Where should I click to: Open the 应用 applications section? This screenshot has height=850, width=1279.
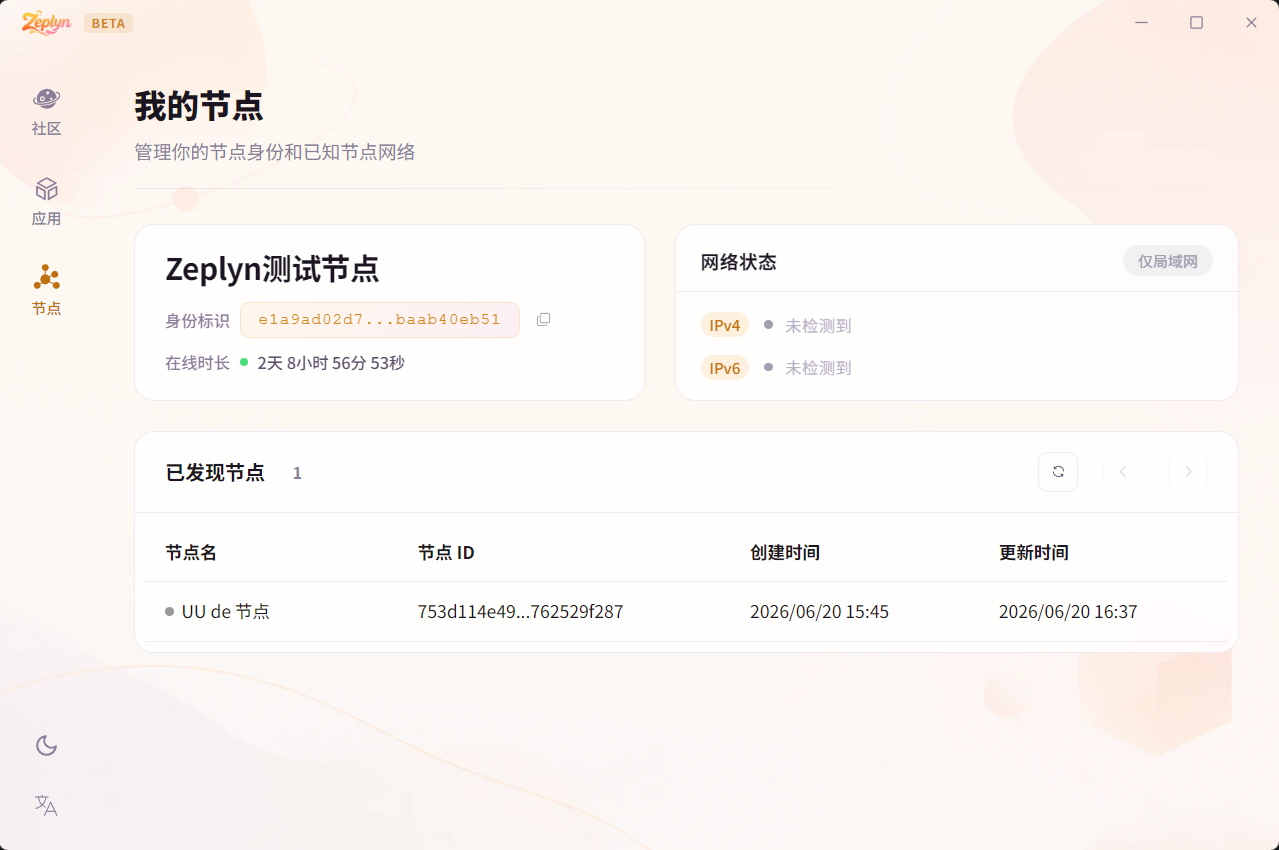click(46, 202)
